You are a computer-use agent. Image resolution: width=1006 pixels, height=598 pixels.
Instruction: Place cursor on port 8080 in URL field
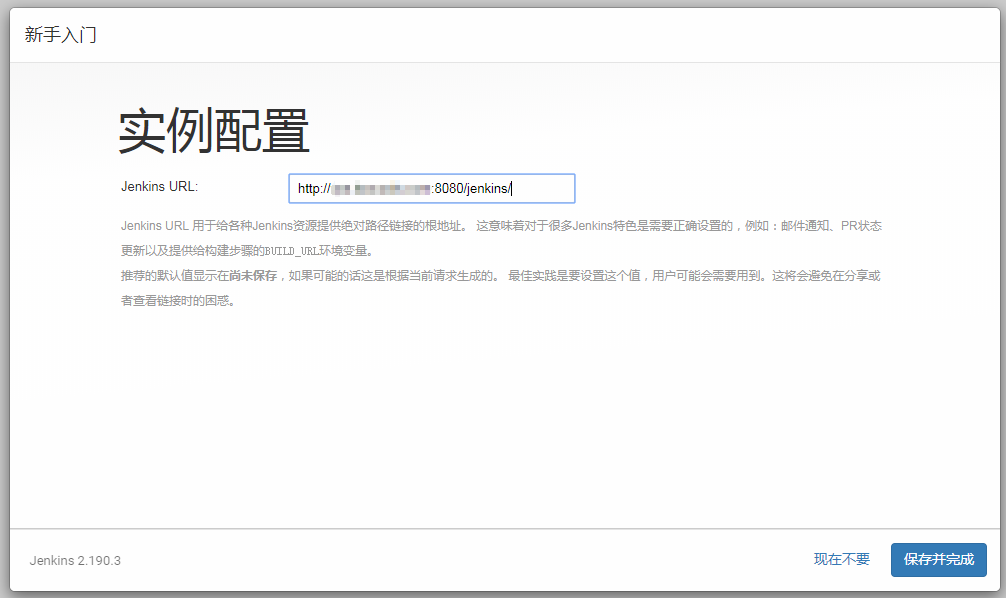pyautogui.click(x=448, y=189)
